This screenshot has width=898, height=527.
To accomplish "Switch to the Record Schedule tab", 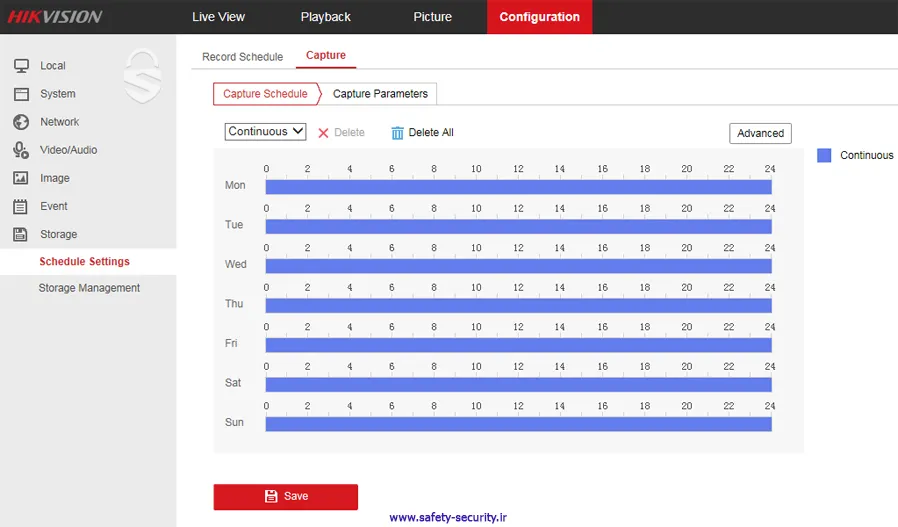I will point(242,57).
